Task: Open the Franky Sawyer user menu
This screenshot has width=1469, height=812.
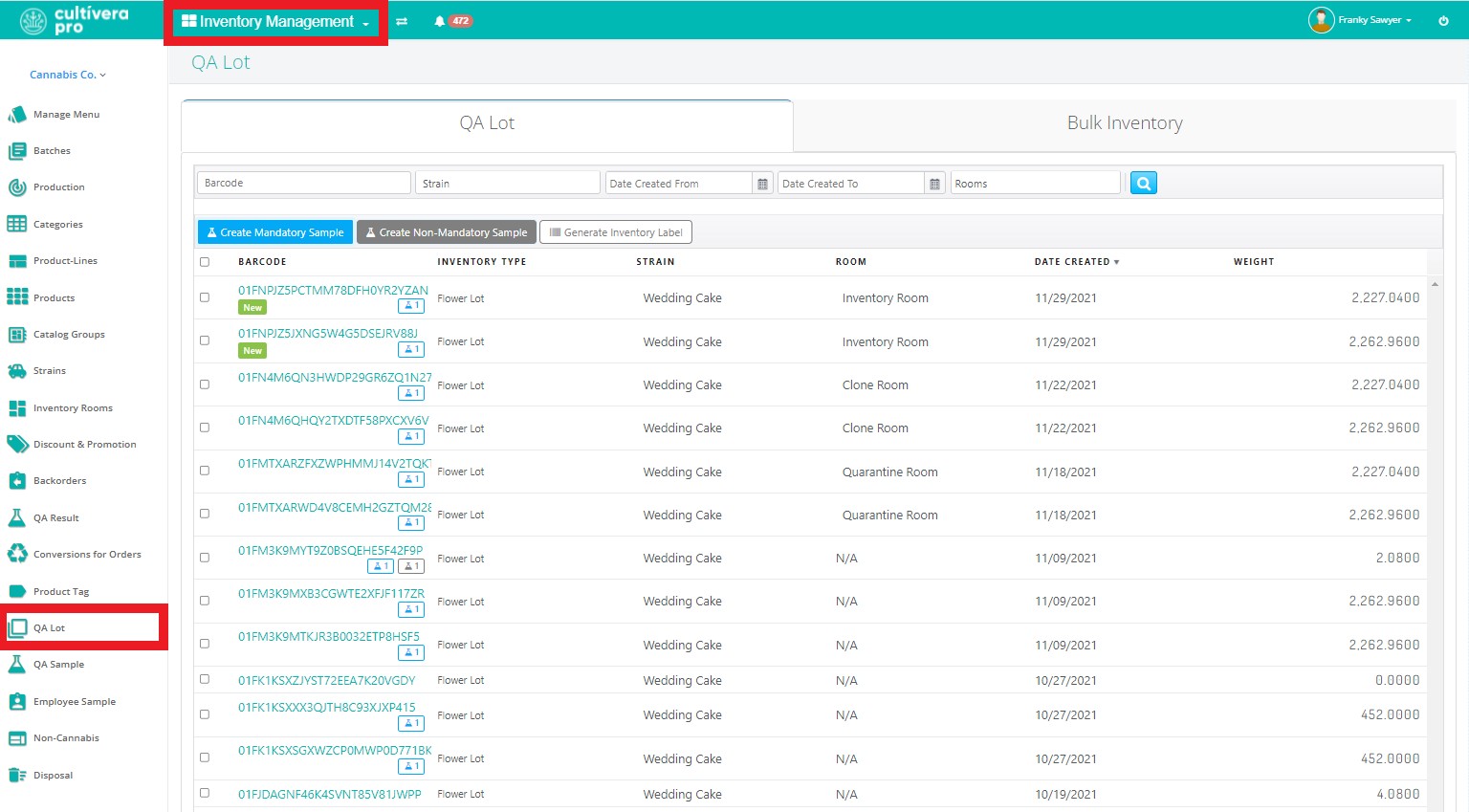Action: pos(1361,20)
